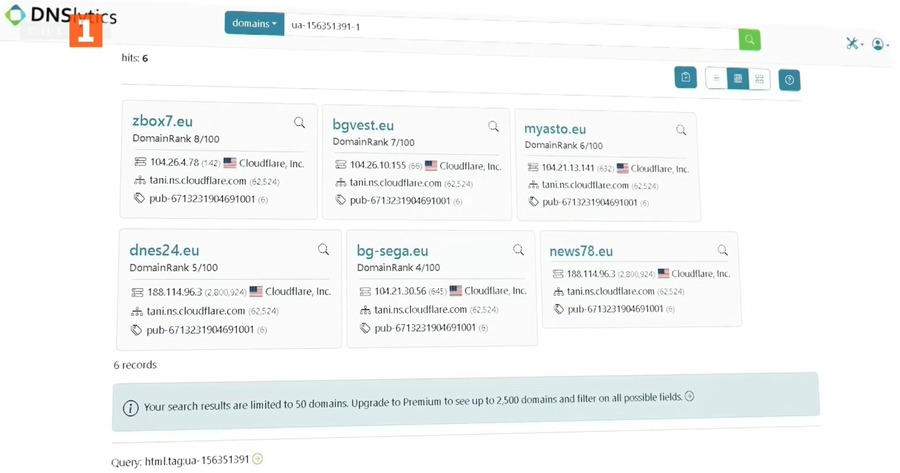
Task: Open the help question mark button
Action: (x=789, y=80)
